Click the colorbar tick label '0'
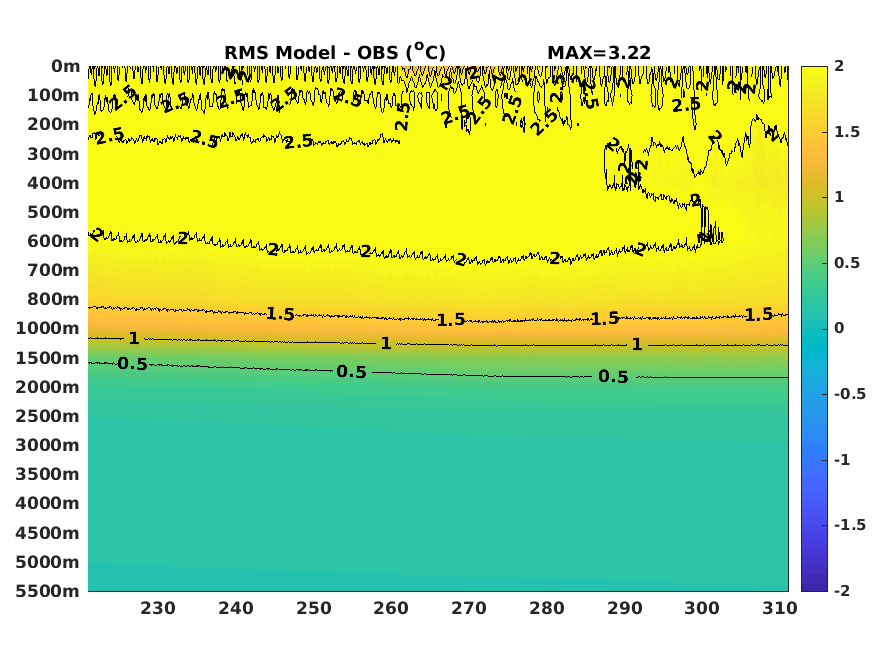Viewport: 875px width, 656px height. pyautogui.click(x=839, y=328)
